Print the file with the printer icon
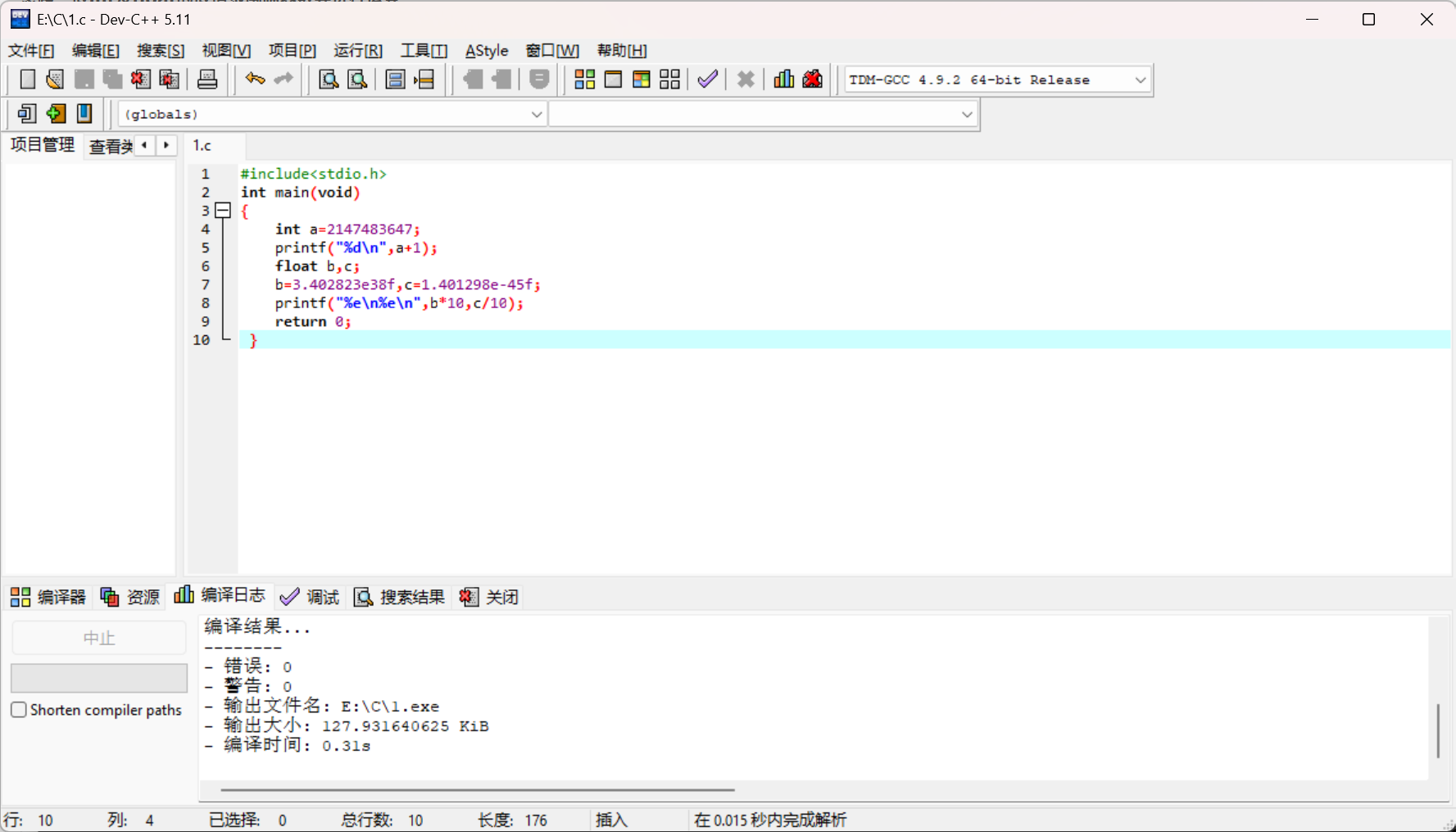This screenshot has height=832, width=1456. click(x=207, y=80)
